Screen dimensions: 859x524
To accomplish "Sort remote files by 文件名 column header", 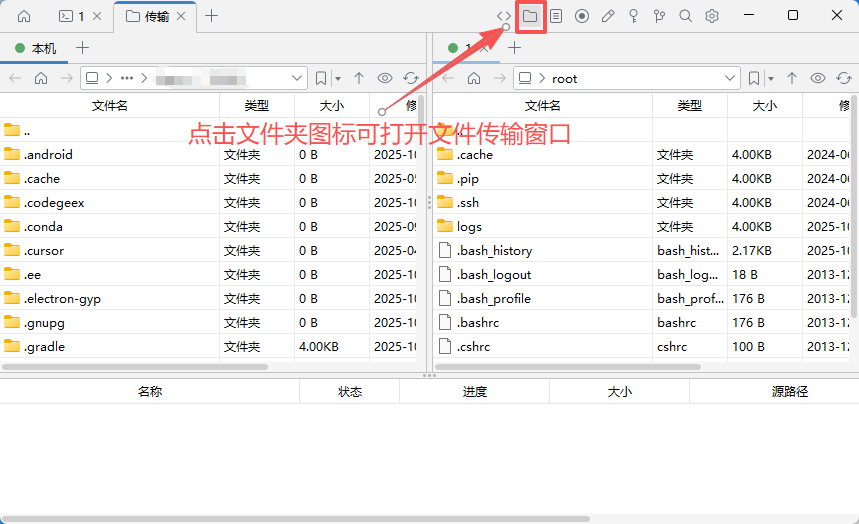I will (x=543, y=106).
